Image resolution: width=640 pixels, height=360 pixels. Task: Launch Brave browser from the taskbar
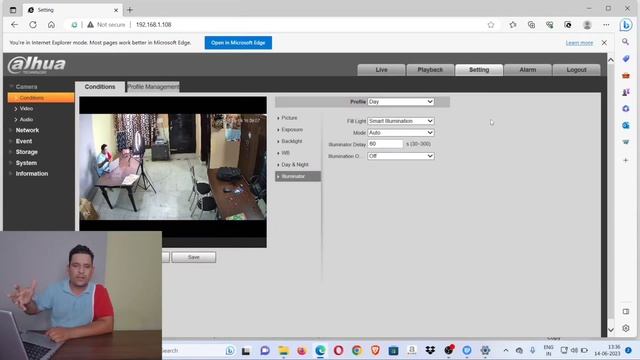click(375, 350)
